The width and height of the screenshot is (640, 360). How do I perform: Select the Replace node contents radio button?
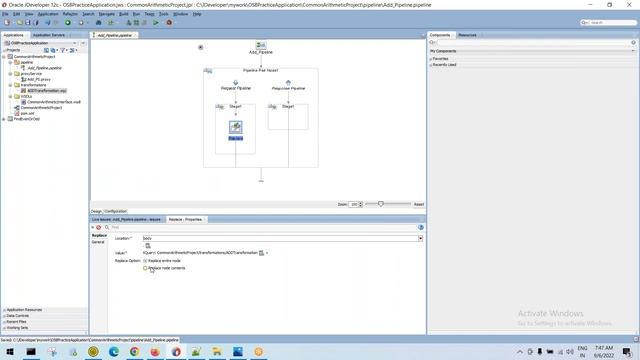pos(145,268)
